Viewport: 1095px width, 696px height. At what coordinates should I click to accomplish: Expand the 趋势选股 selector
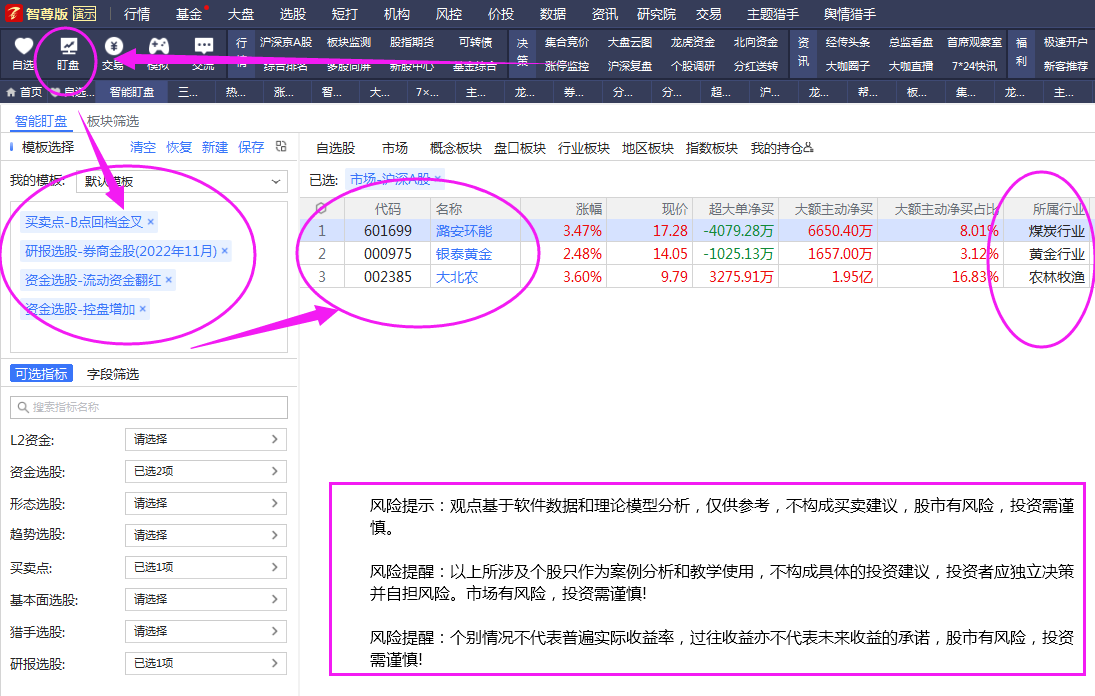[206, 535]
